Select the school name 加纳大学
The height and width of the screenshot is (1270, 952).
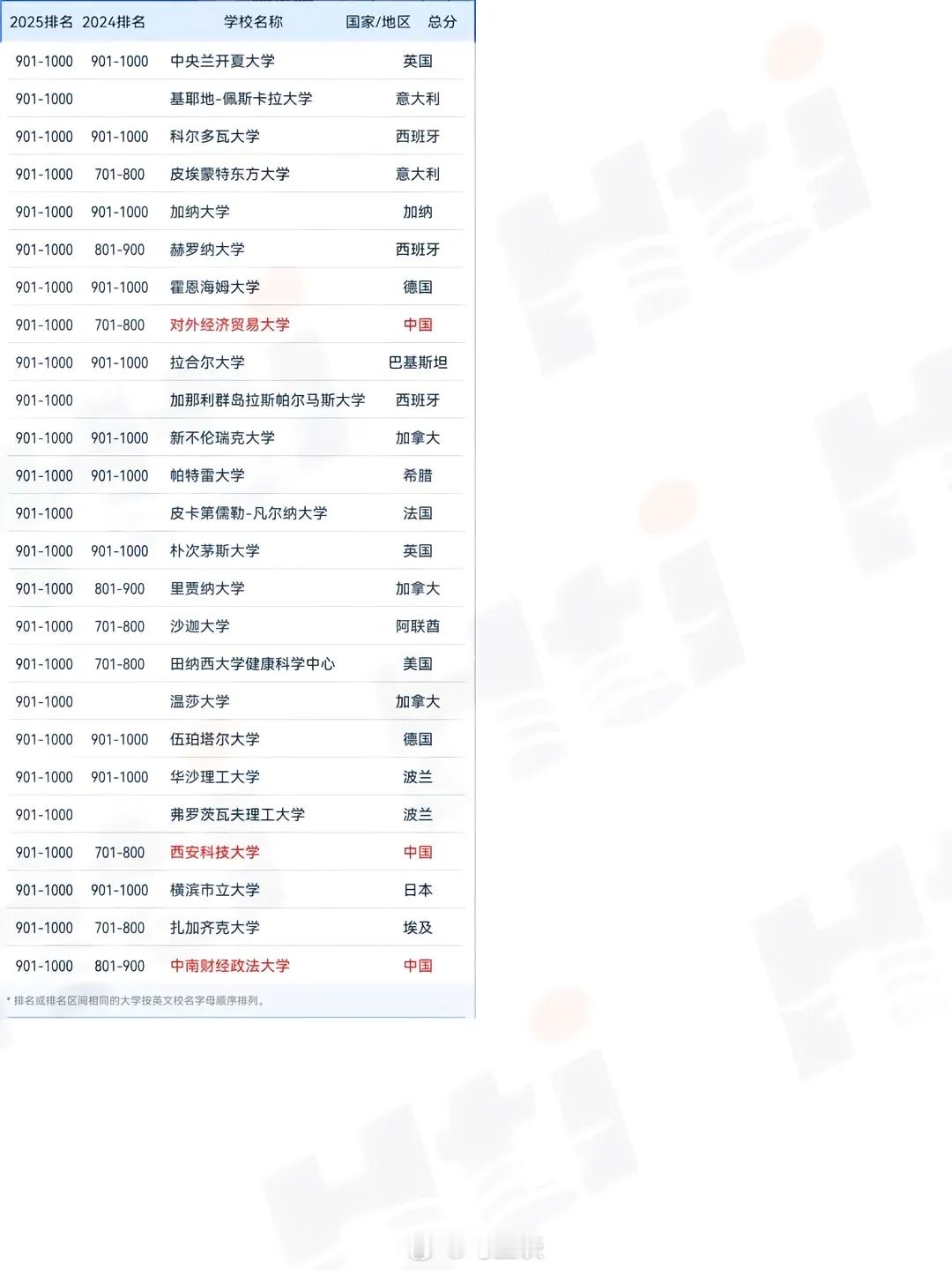coord(200,213)
